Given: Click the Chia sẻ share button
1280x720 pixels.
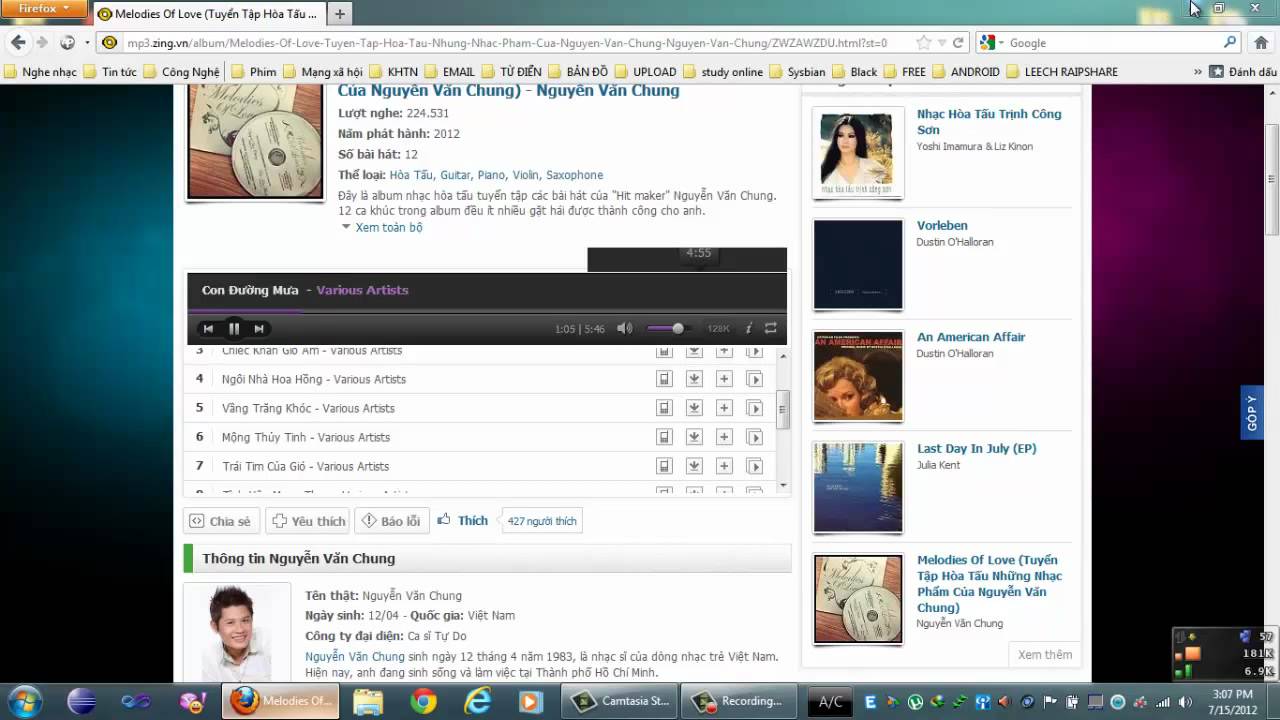Looking at the screenshot, I should coord(222,521).
